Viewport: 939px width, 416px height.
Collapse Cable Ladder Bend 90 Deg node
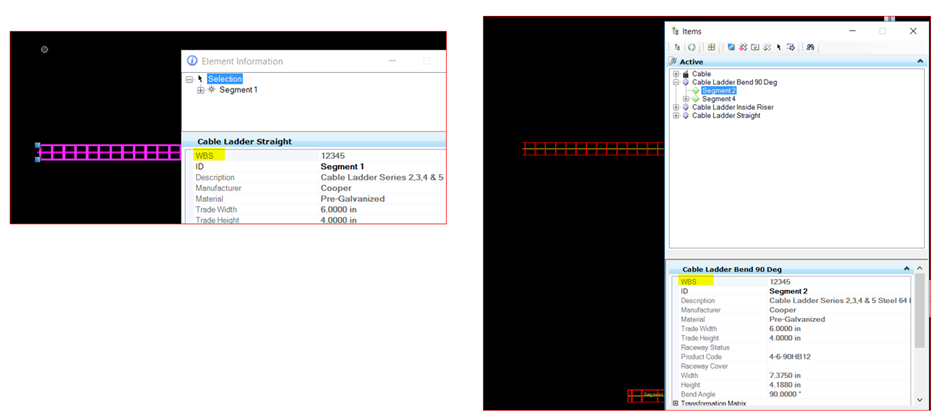(x=676, y=82)
